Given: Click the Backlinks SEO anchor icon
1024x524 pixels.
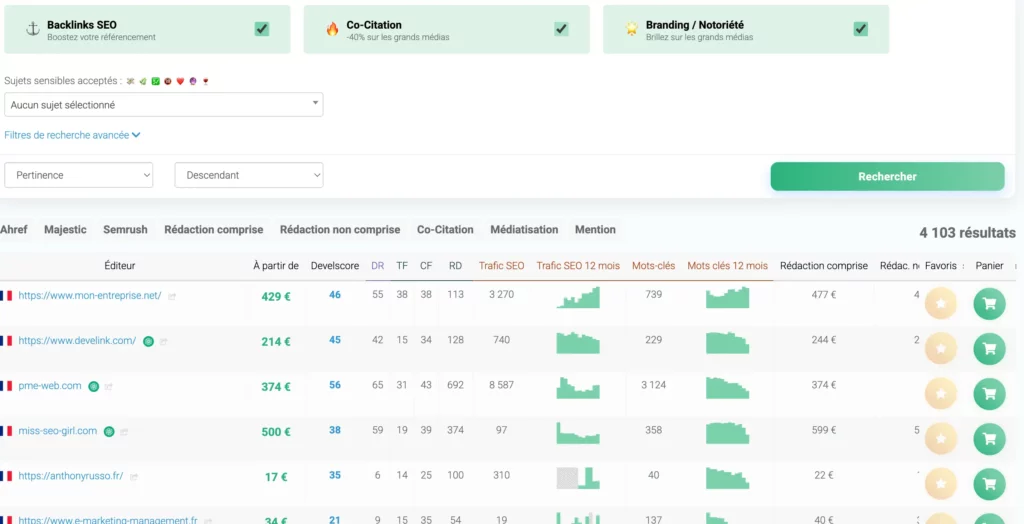Looking at the screenshot, I should 33,29.
